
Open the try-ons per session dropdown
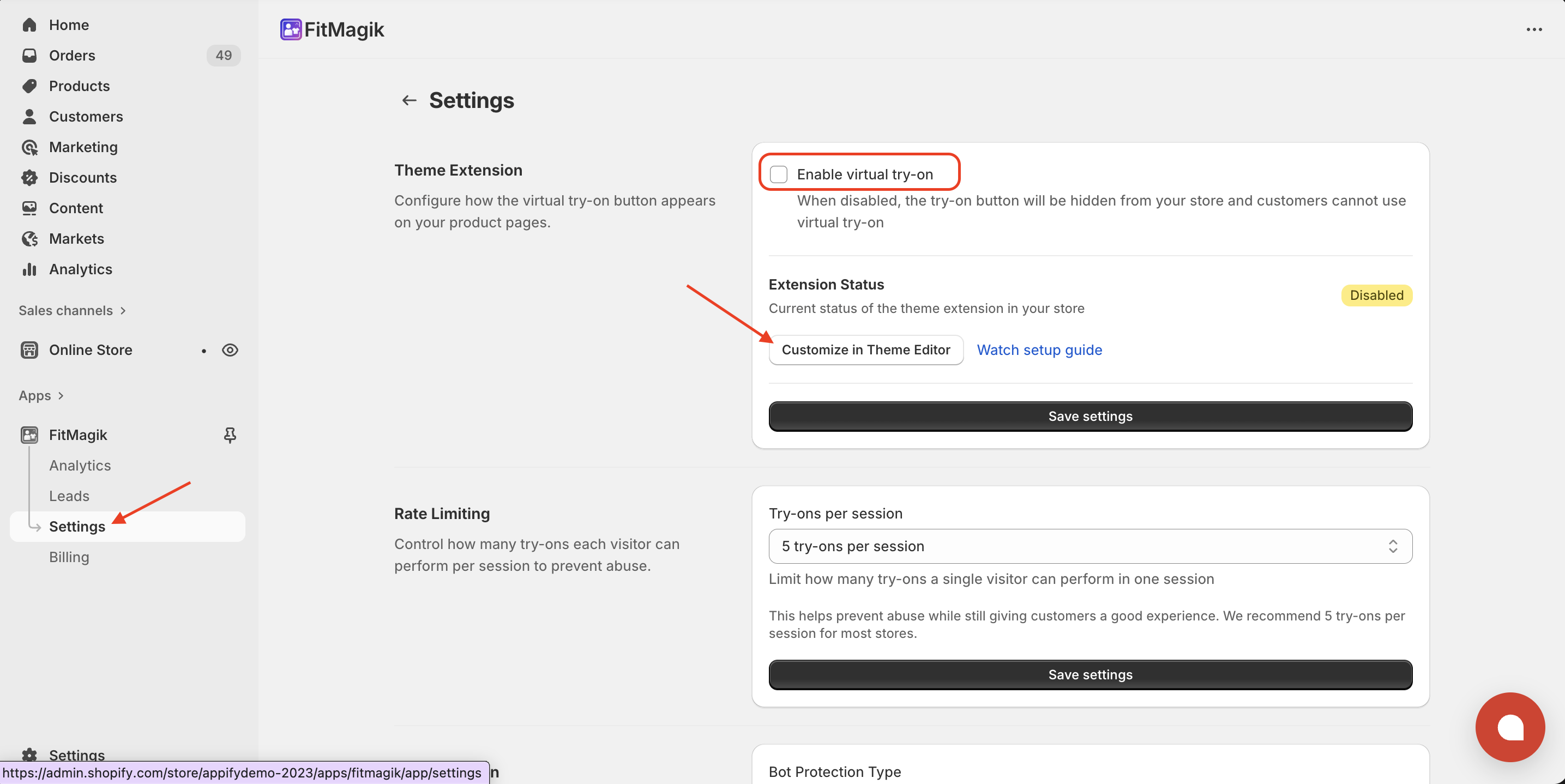coord(1090,546)
